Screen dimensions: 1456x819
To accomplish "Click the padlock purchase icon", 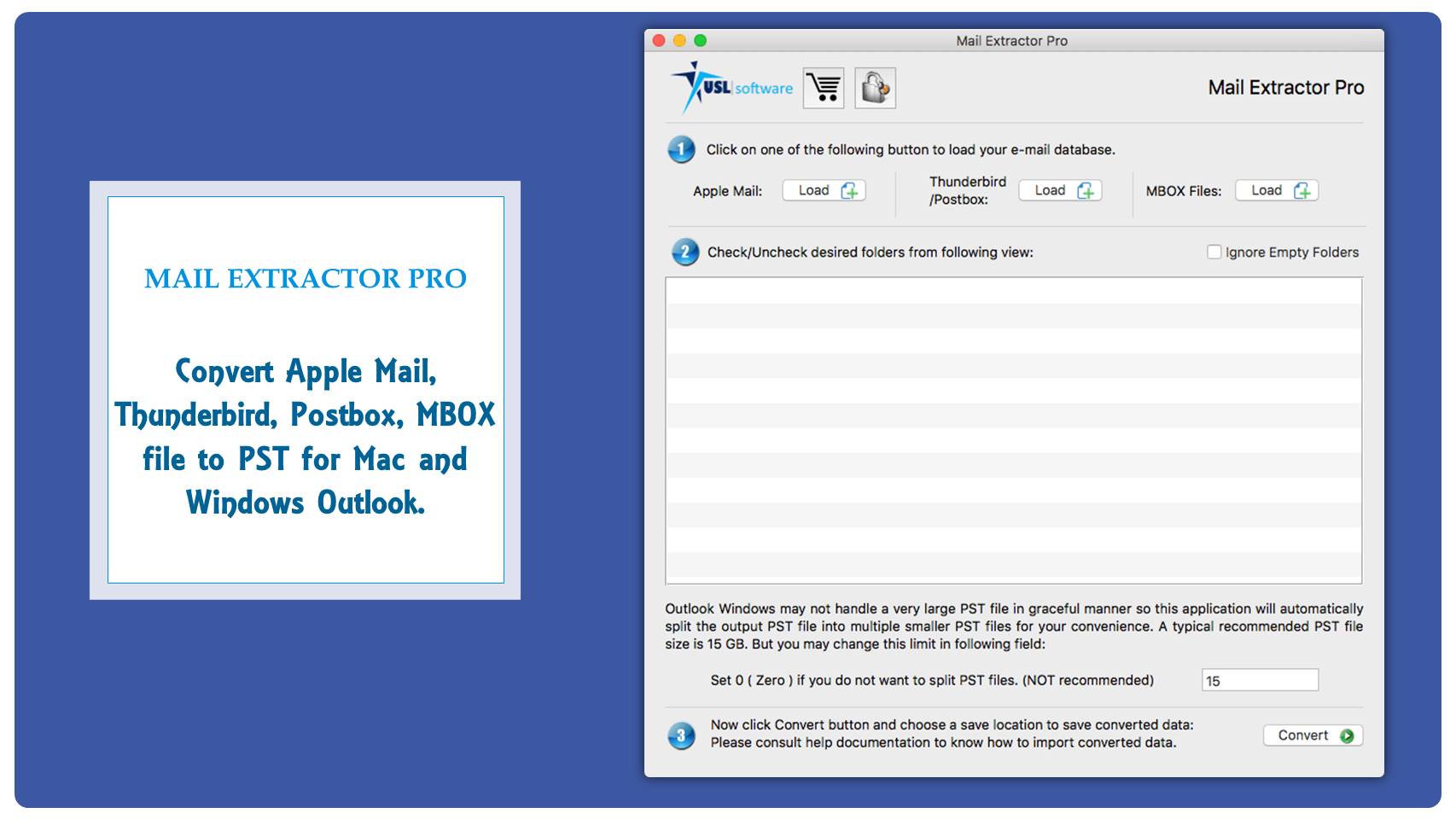I will pos(876,88).
